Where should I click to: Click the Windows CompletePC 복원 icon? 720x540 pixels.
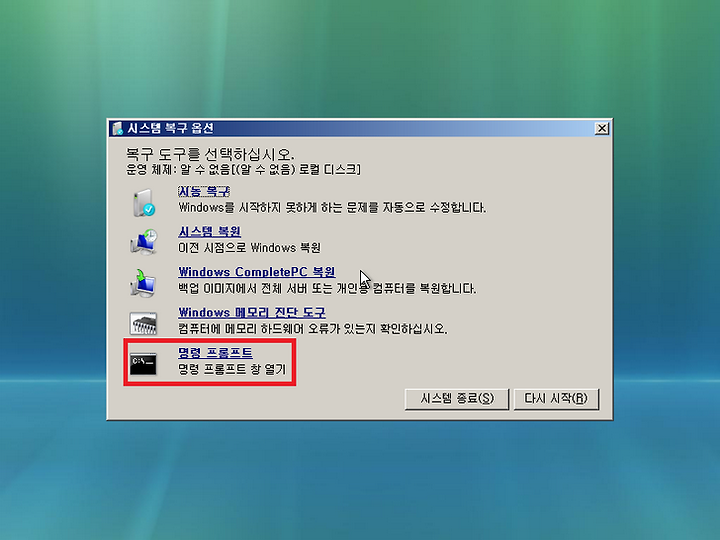(x=143, y=282)
